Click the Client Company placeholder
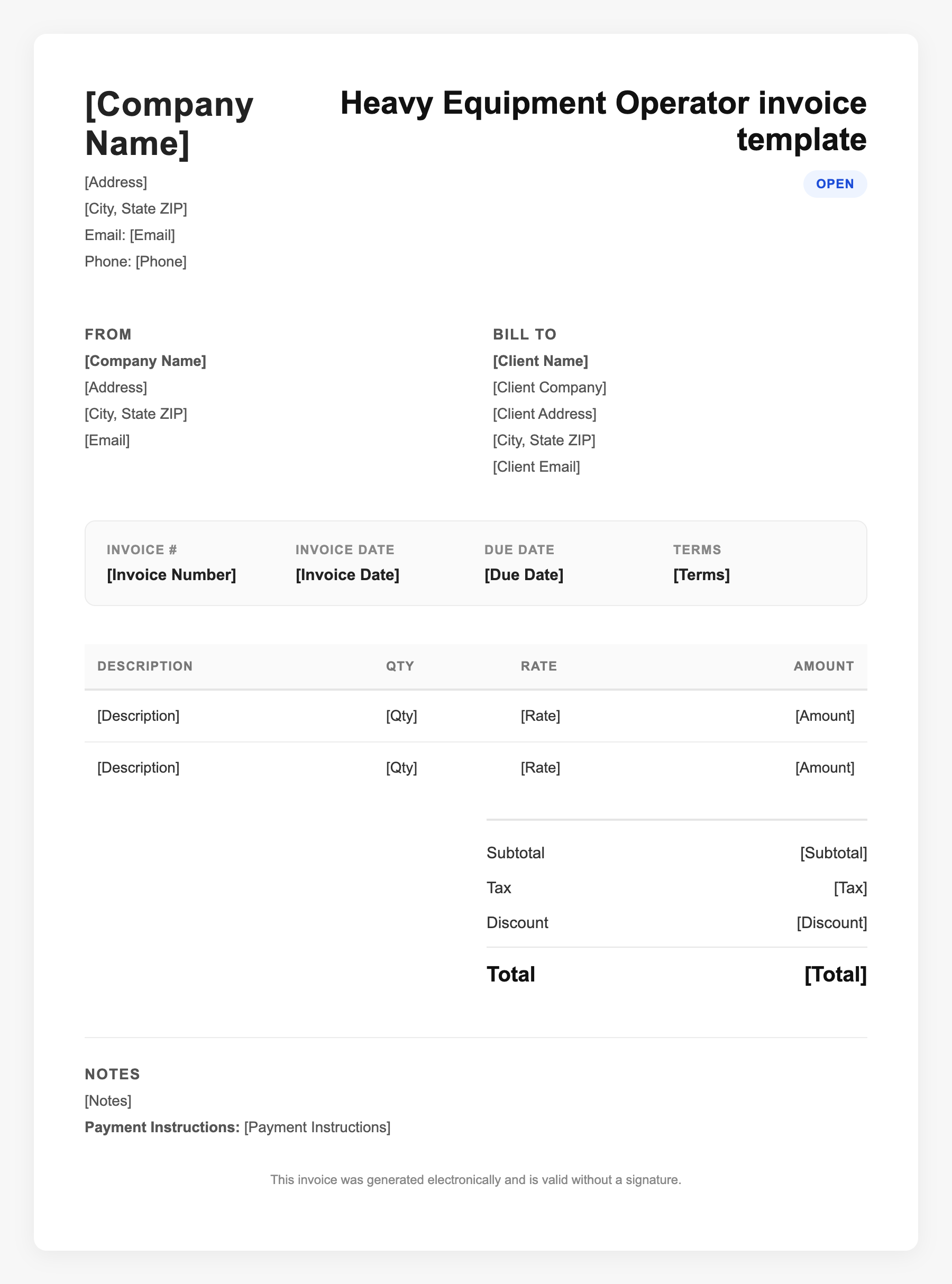952x1284 pixels. tap(549, 388)
